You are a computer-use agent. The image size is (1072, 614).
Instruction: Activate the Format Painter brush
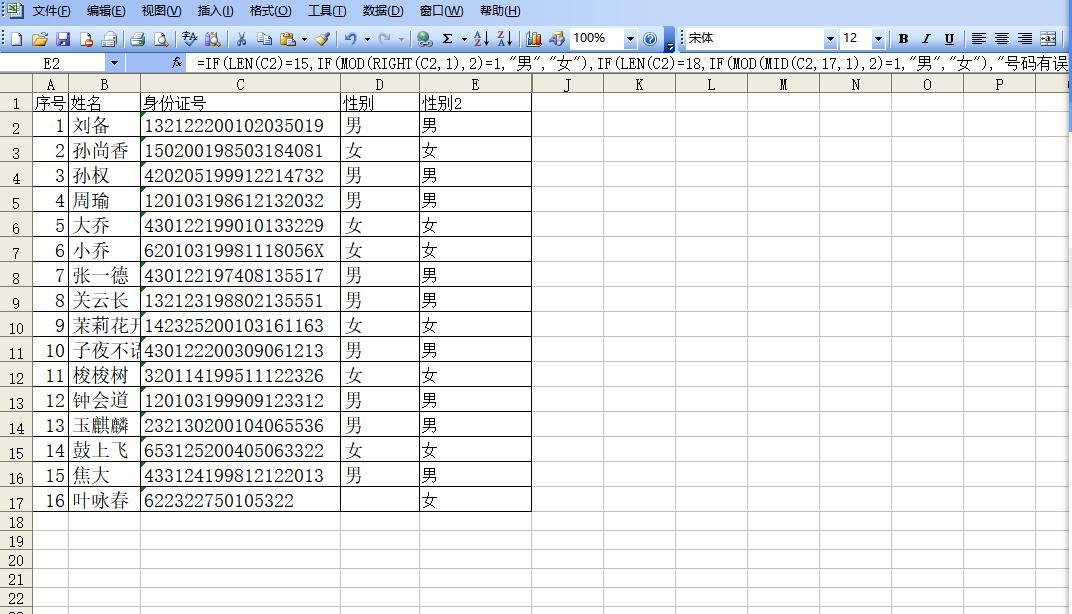coord(322,39)
